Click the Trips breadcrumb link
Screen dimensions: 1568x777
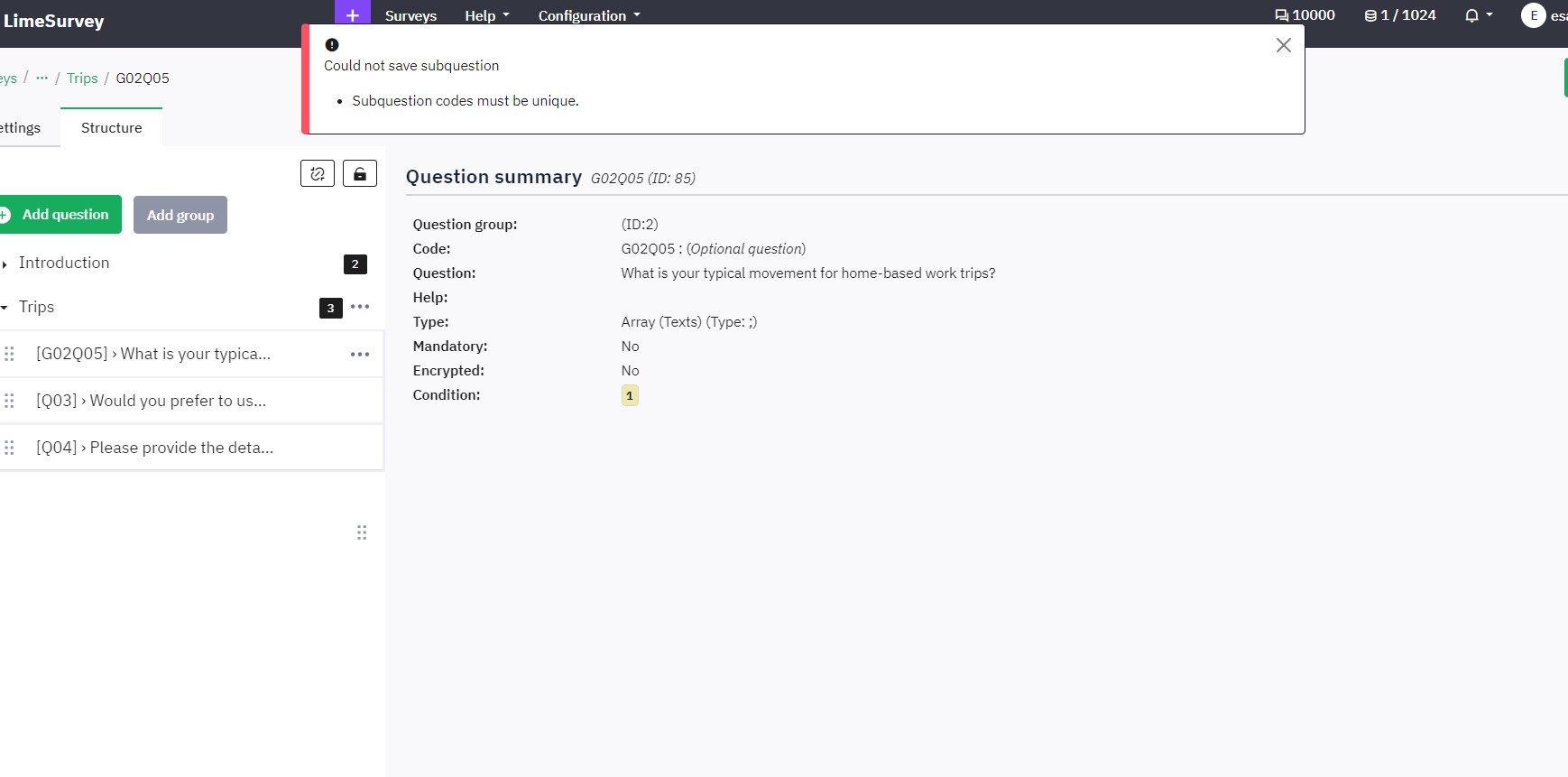[82, 78]
